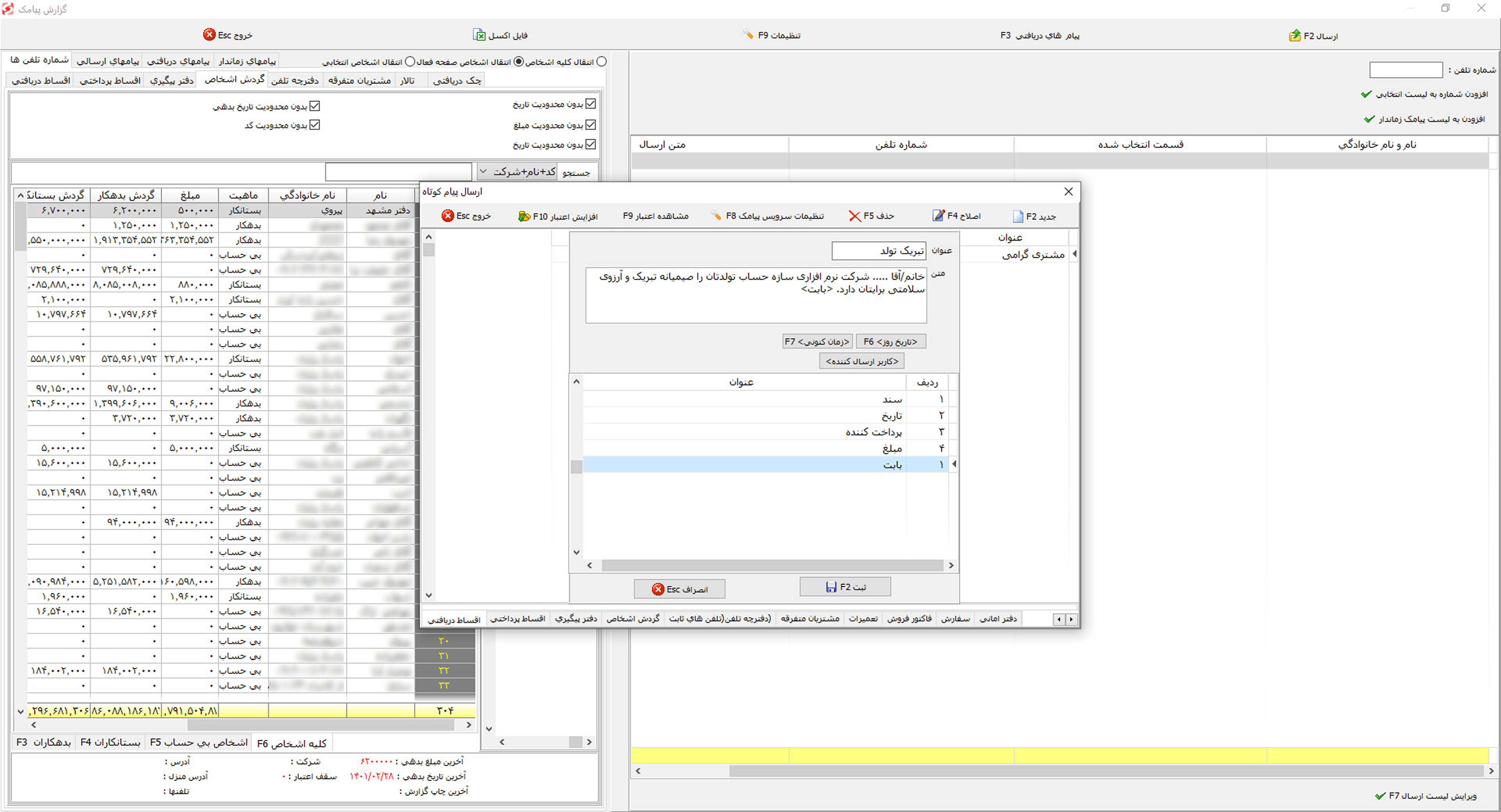The image size is (1501, 812).
Task: Click the app logo in title bar
Action: click(x=8, y=9)
